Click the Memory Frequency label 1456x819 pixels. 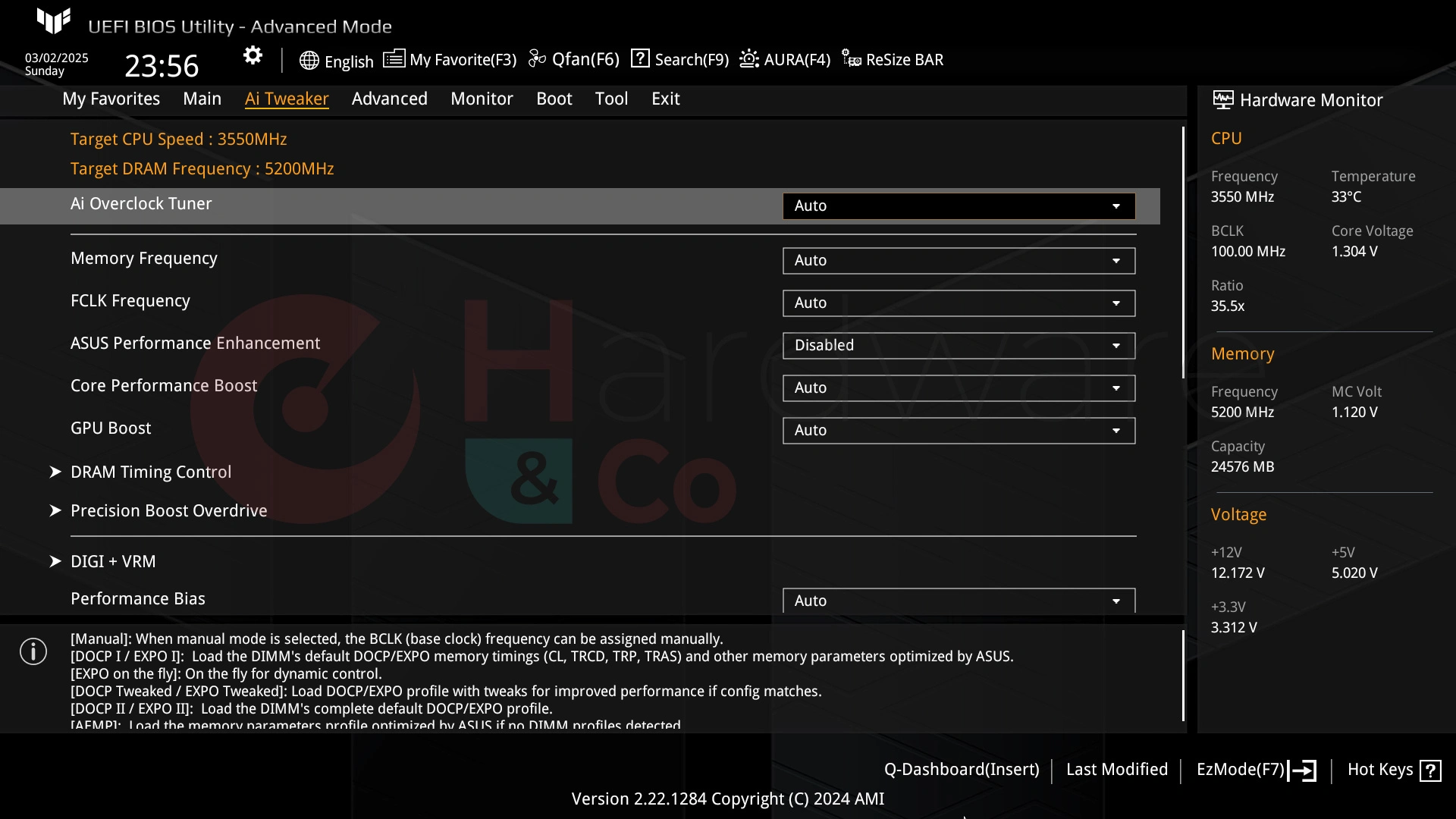click(x=144, y=259)
